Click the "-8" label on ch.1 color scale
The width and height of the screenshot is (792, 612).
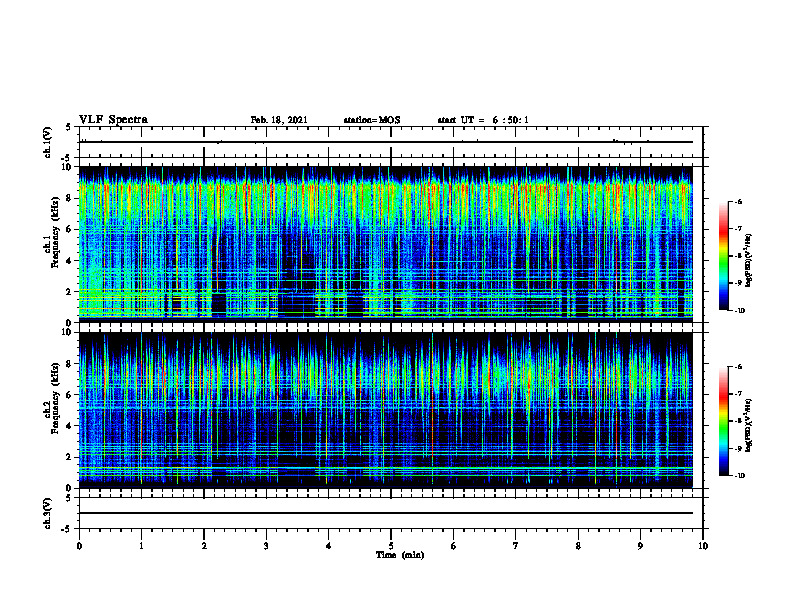tap(737, 256)
